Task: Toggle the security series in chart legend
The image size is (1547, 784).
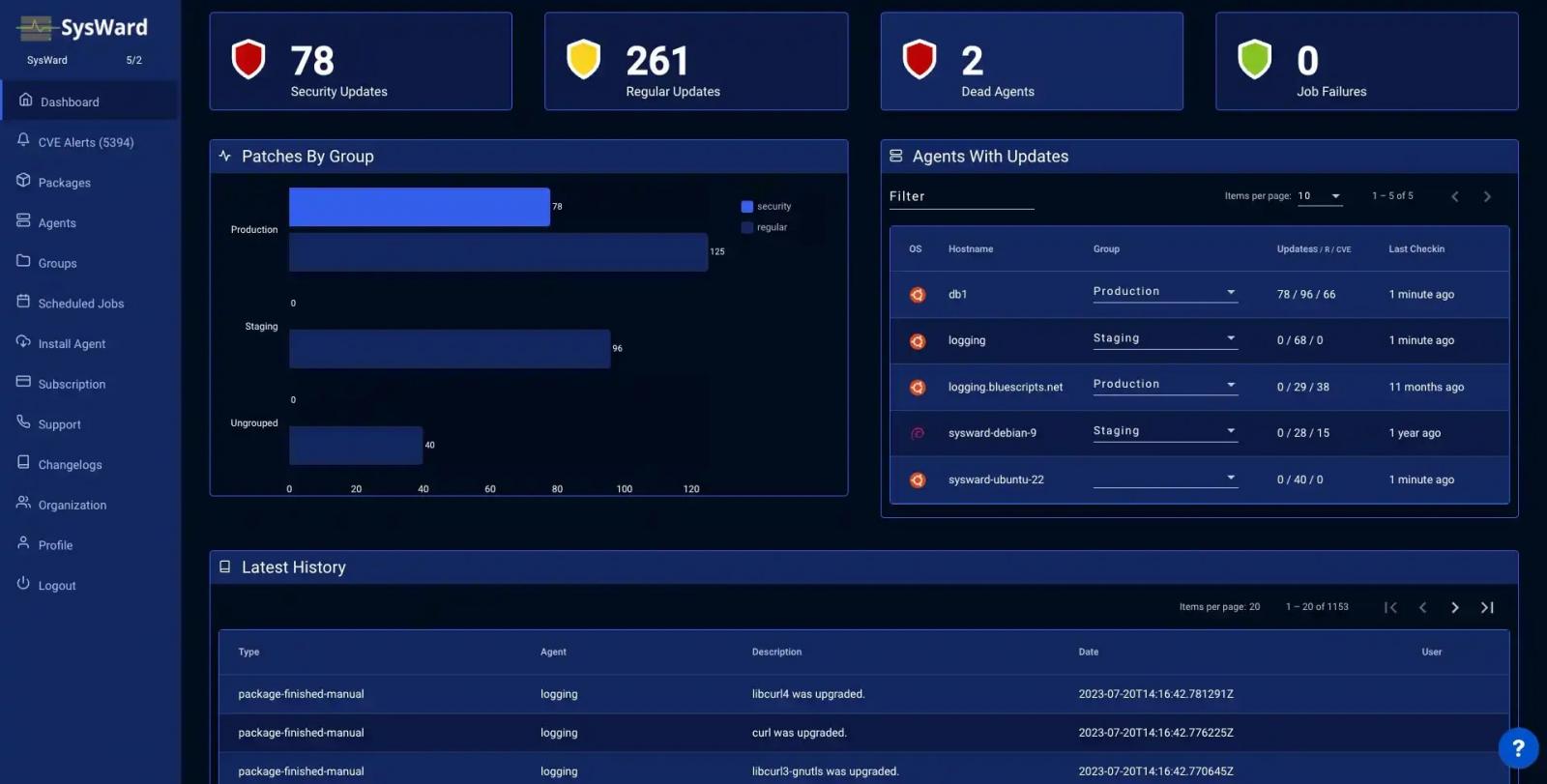Action: tap(766, 207)
